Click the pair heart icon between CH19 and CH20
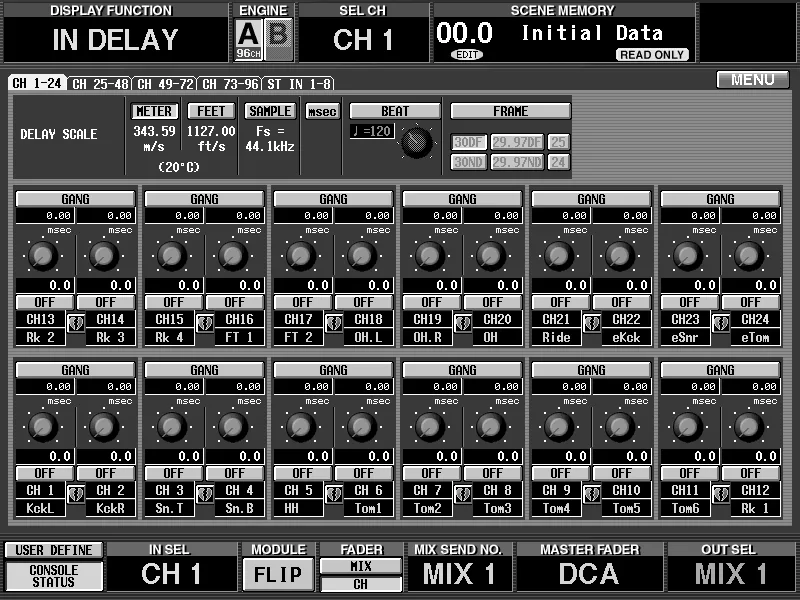Viewport: 800px width, 600px height. point(463,323)
